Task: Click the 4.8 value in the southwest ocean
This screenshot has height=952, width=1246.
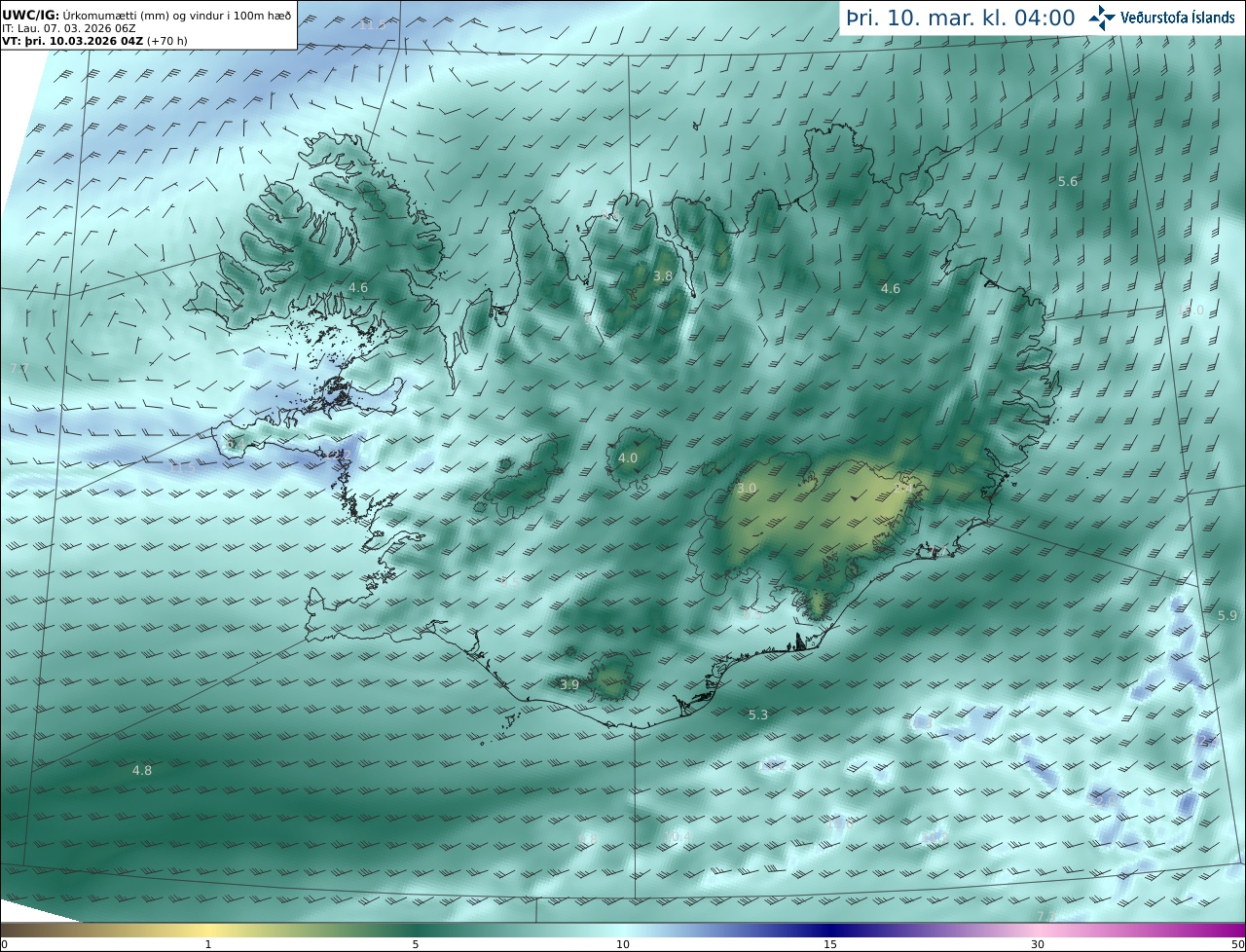Action: pyautogui.click(x=142, y=771)
